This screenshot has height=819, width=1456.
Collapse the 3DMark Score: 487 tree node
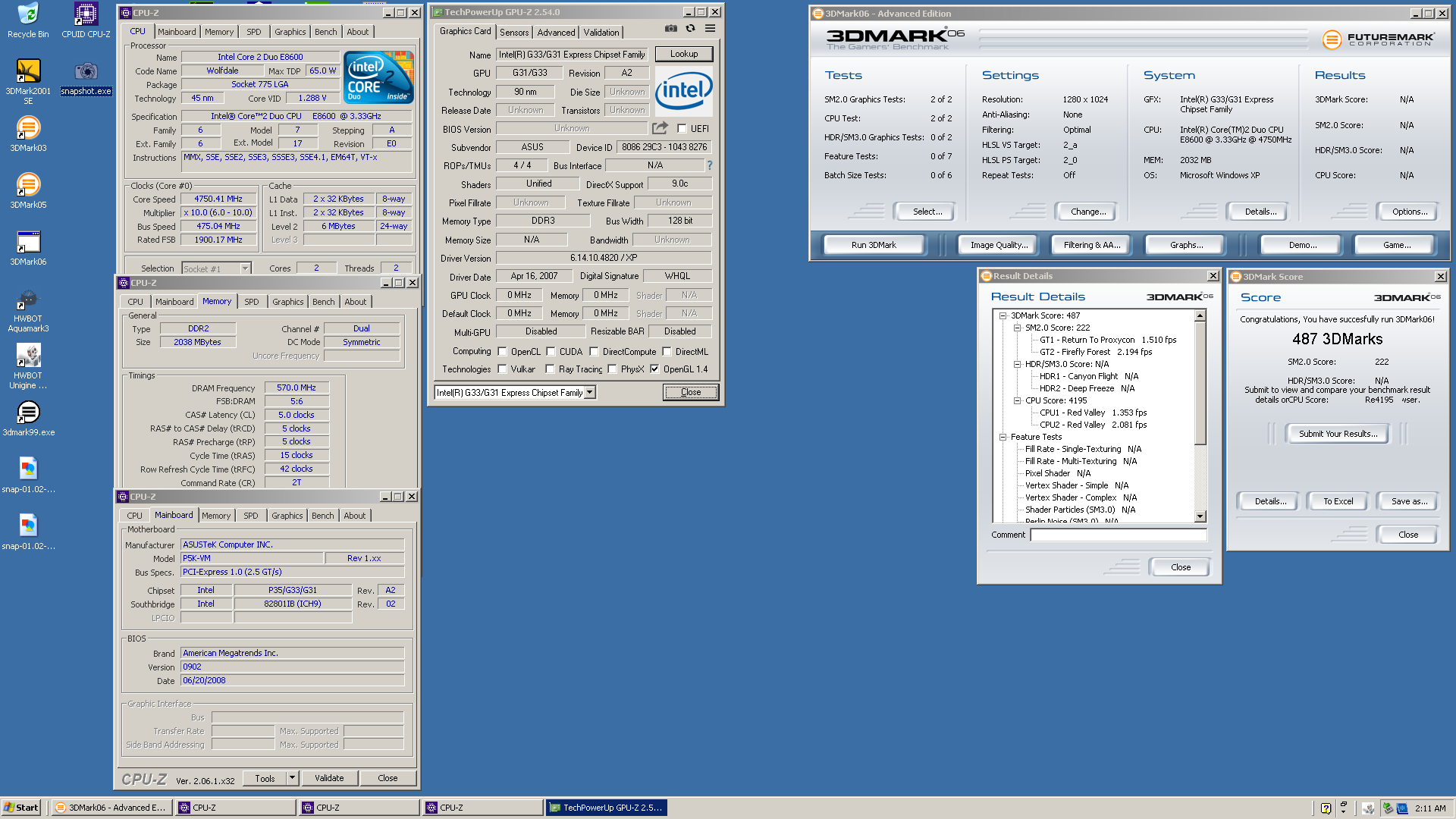1003,315
